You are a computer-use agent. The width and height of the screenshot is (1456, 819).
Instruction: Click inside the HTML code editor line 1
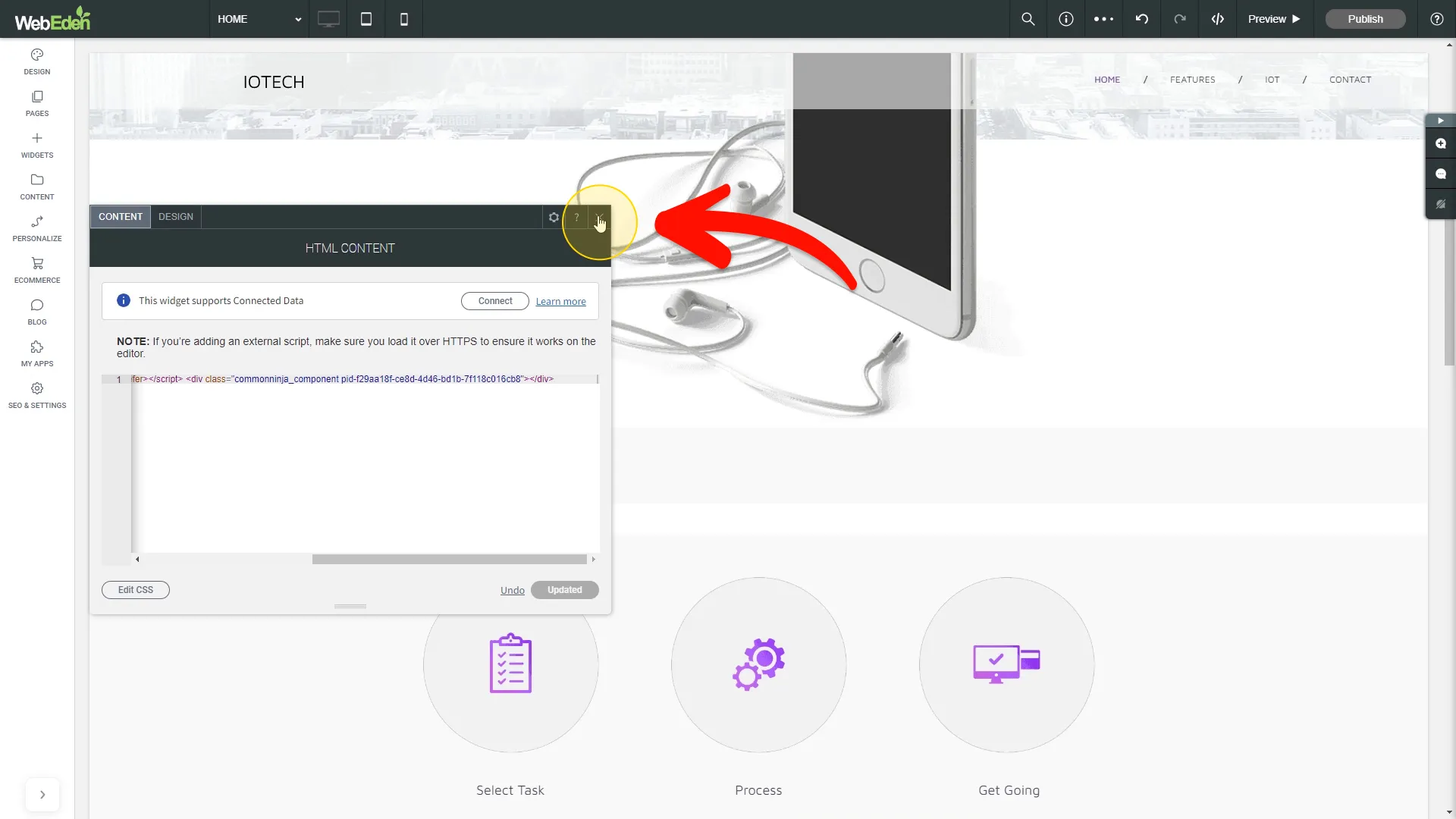click(x=364, y=379)
